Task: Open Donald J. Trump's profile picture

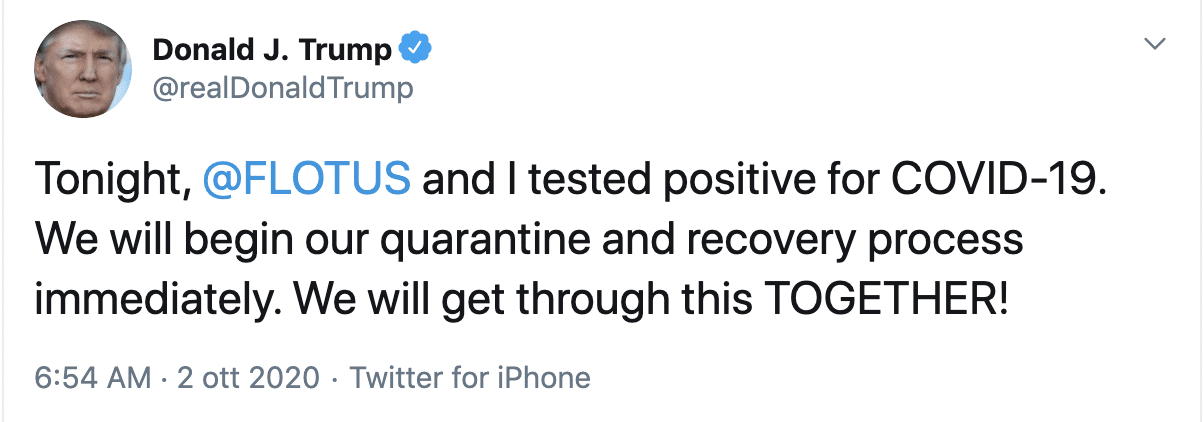Action: click(82, 67)
